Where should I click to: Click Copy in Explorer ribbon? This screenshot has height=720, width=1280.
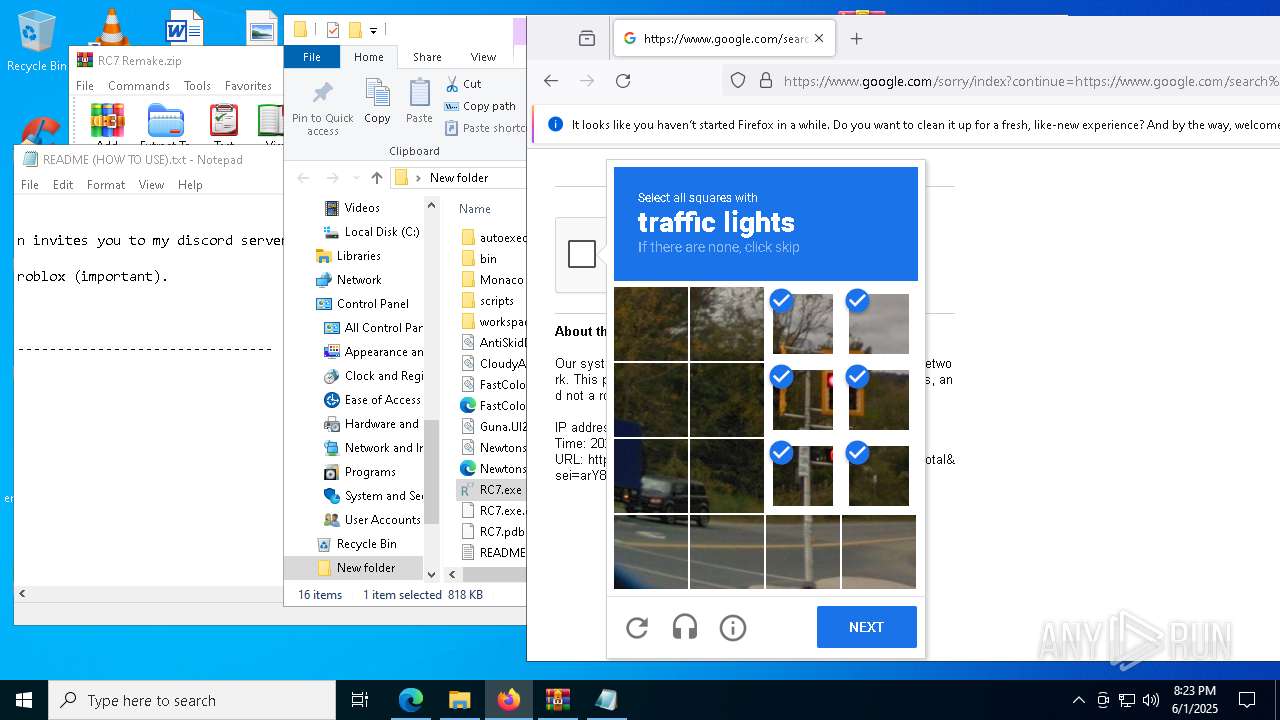tap(377, 103)
